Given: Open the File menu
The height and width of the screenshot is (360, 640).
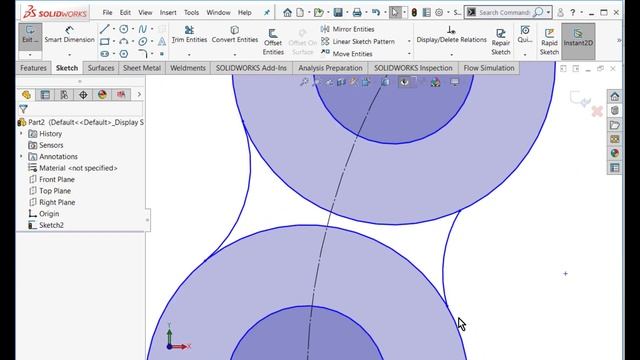Looking at the screenshot, I should click(x=107, y=13).
